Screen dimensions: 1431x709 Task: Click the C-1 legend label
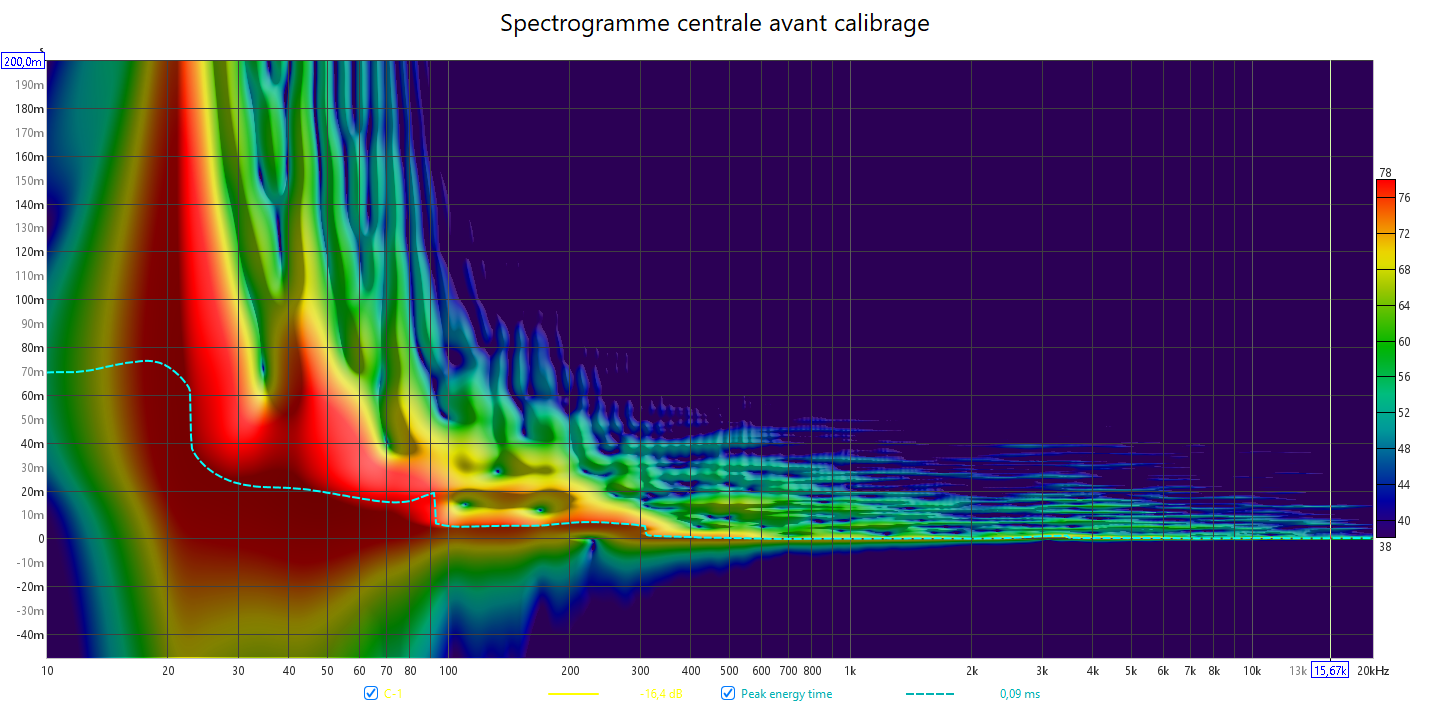click(x=393, y=694)
